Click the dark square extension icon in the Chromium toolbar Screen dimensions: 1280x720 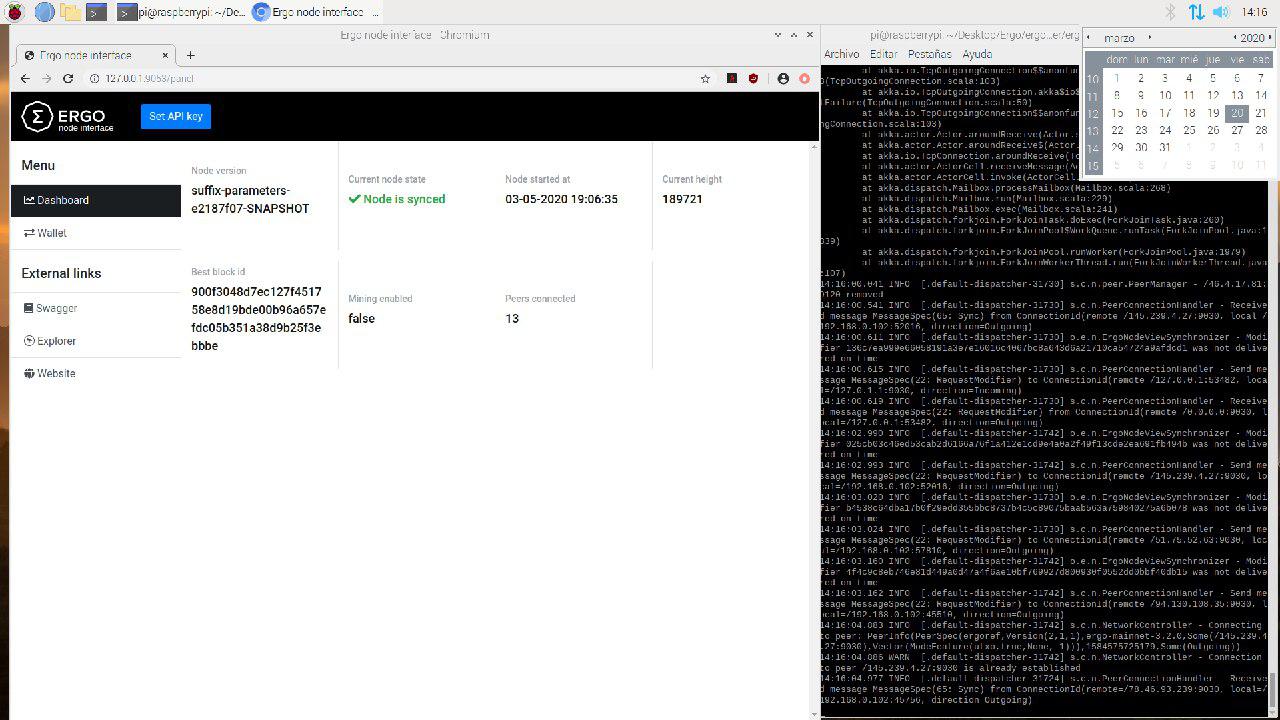(x=732, y=78)
